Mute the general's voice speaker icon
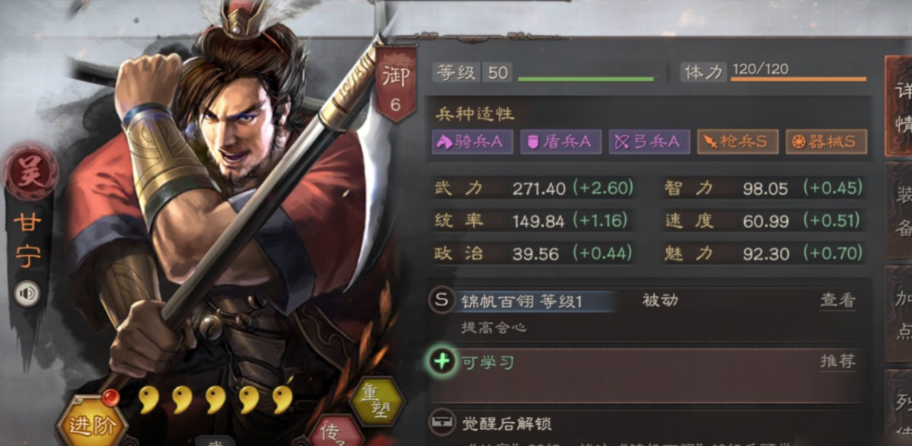Screen dimensions: 912x446 (27, 293)
